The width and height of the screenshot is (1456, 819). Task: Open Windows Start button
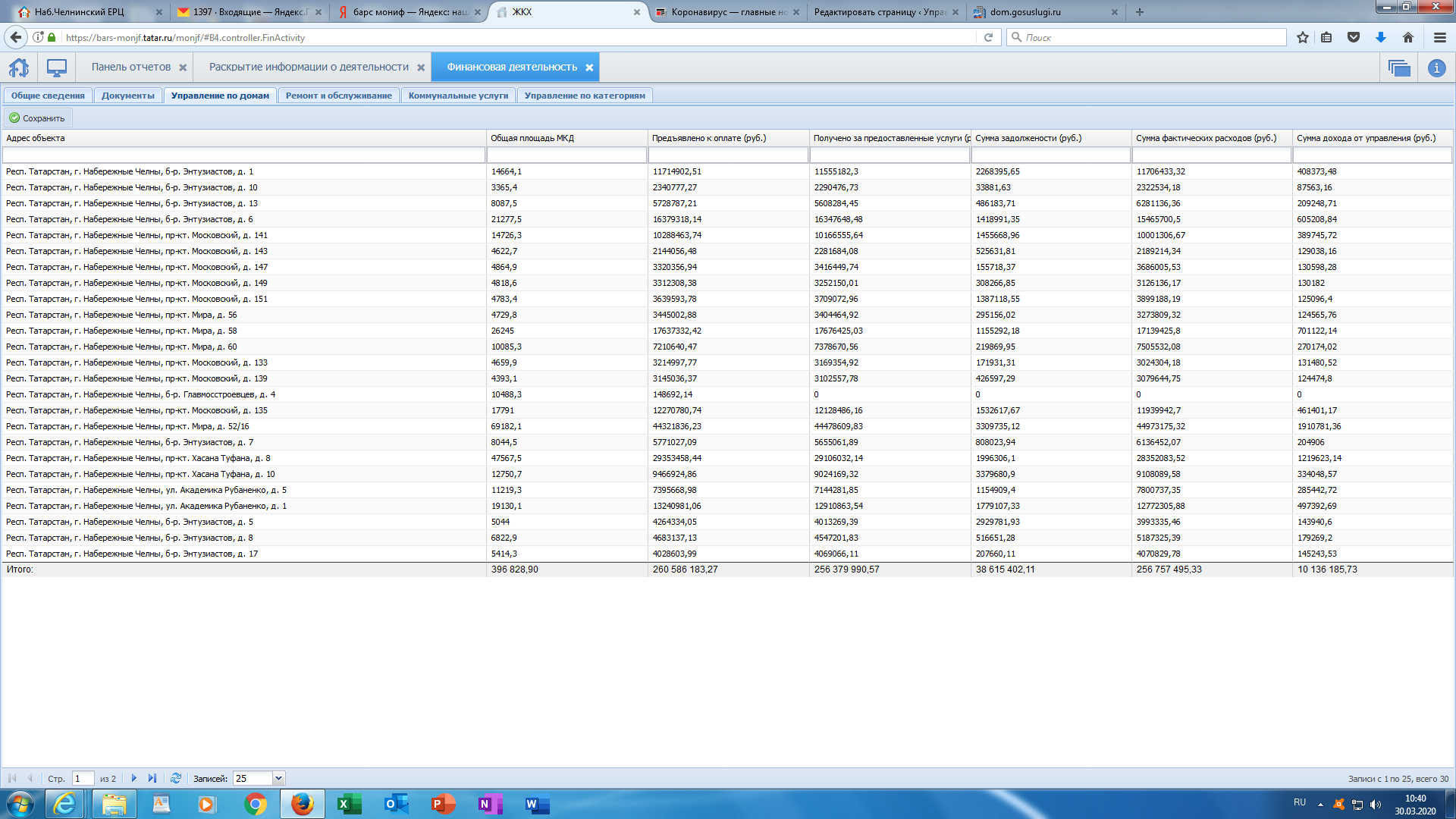tap(20, 804)
